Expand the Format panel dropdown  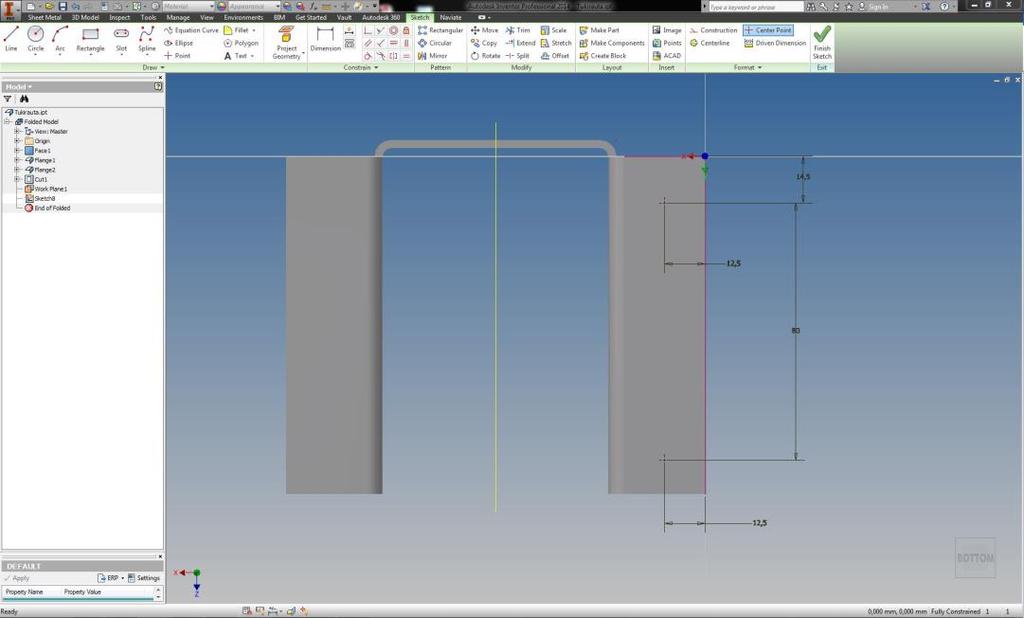click(x=748, y=67)
